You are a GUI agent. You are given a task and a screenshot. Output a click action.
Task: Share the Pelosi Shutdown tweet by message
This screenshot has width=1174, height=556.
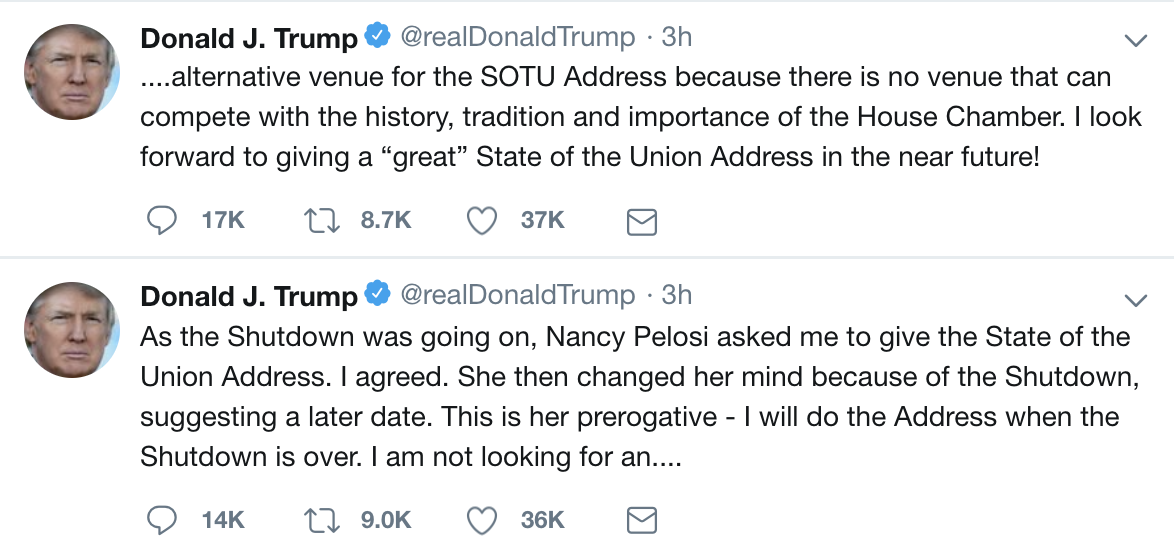(x=641, y=521)
